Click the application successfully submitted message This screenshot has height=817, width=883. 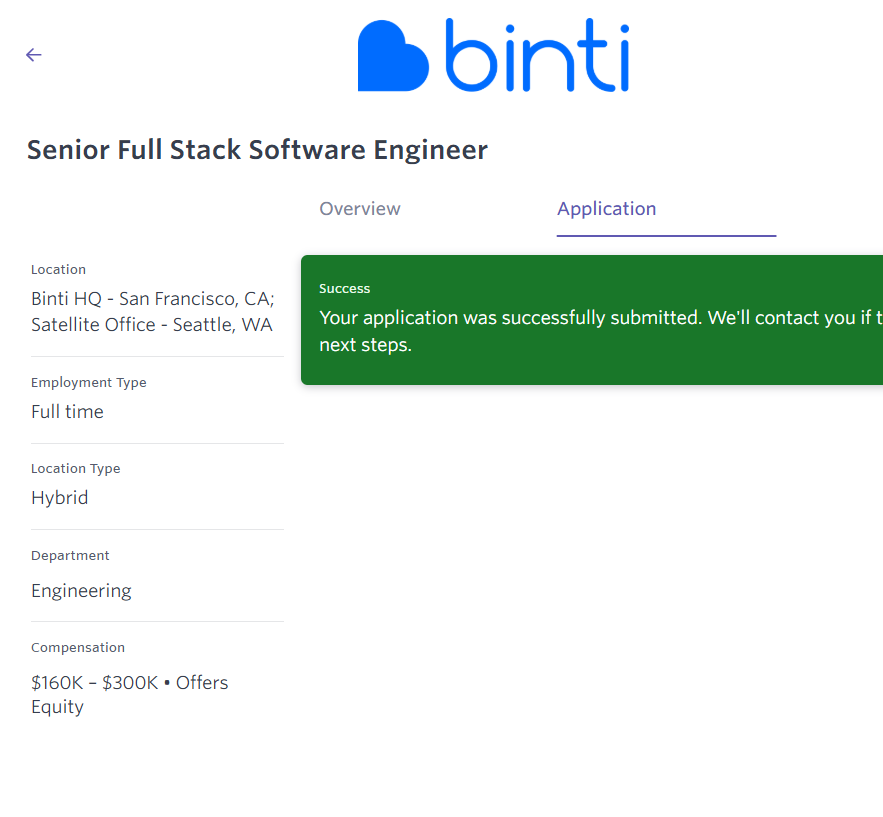(600, 319)
